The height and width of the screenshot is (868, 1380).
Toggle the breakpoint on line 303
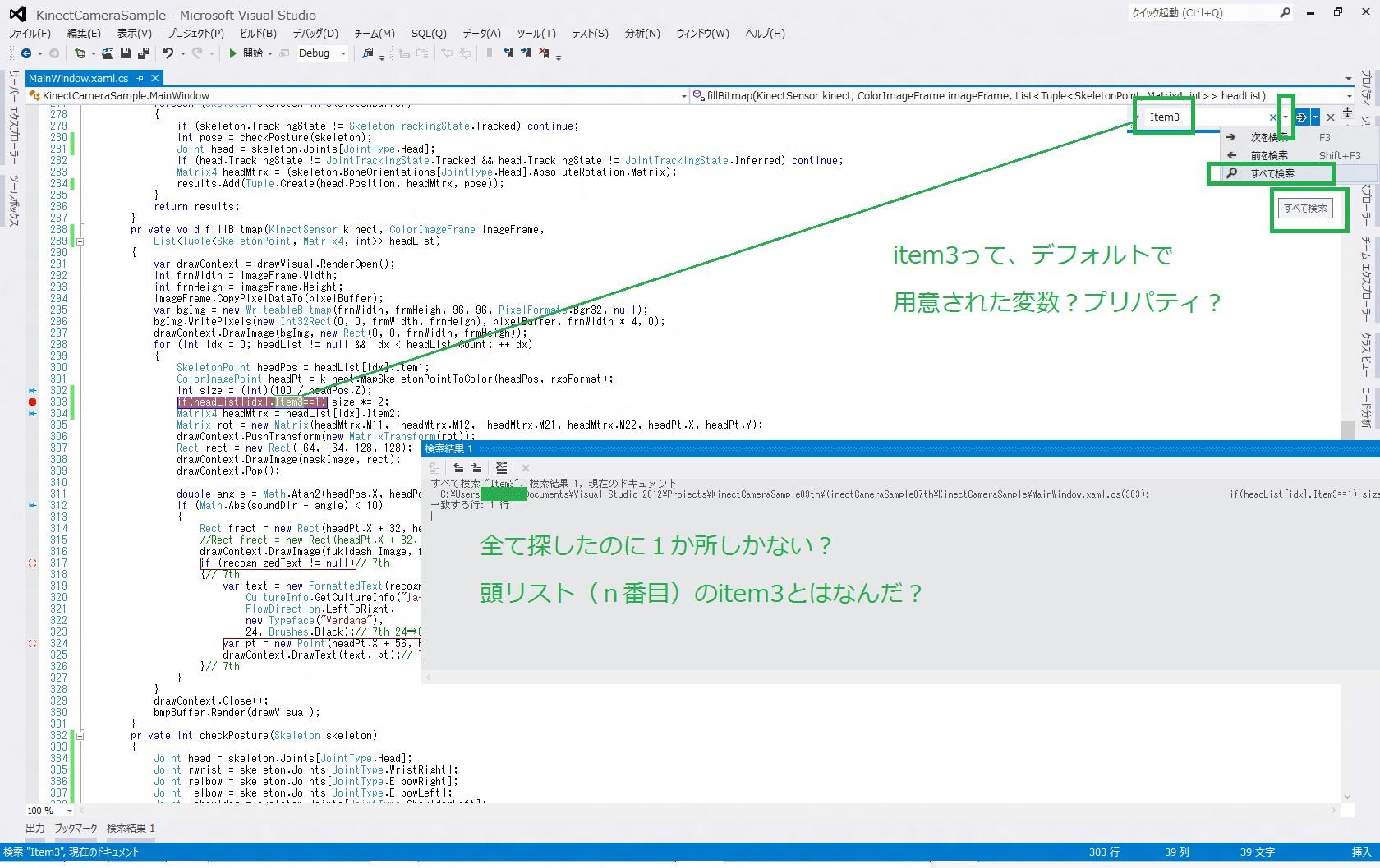point(33,402)
